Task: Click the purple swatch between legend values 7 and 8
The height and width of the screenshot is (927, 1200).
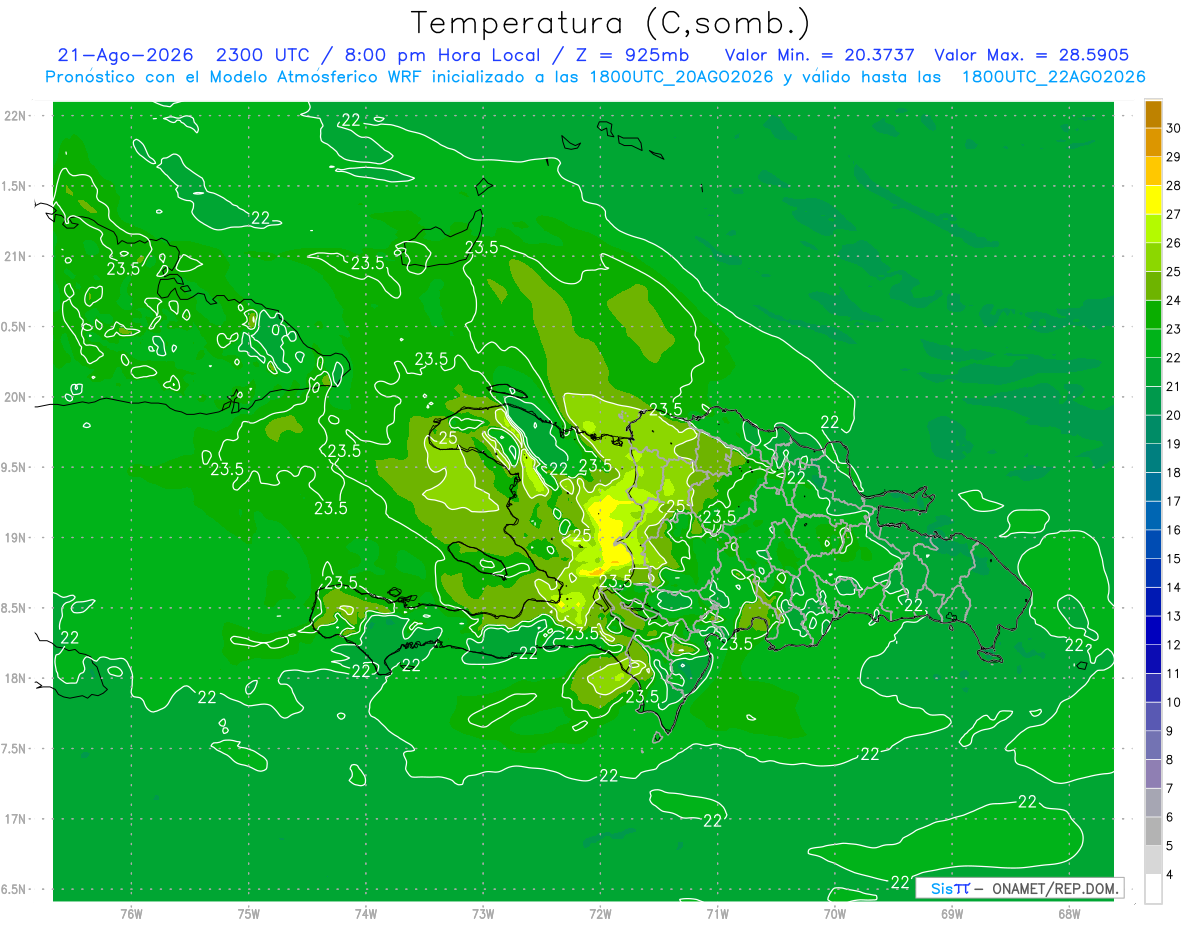Action: (1153, 774)
